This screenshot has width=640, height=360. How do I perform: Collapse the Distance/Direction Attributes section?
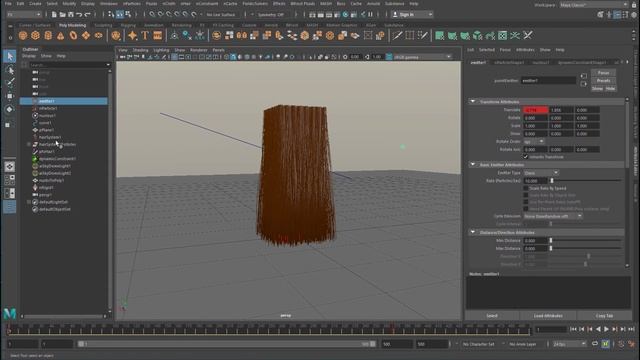[x=473, y=232]
